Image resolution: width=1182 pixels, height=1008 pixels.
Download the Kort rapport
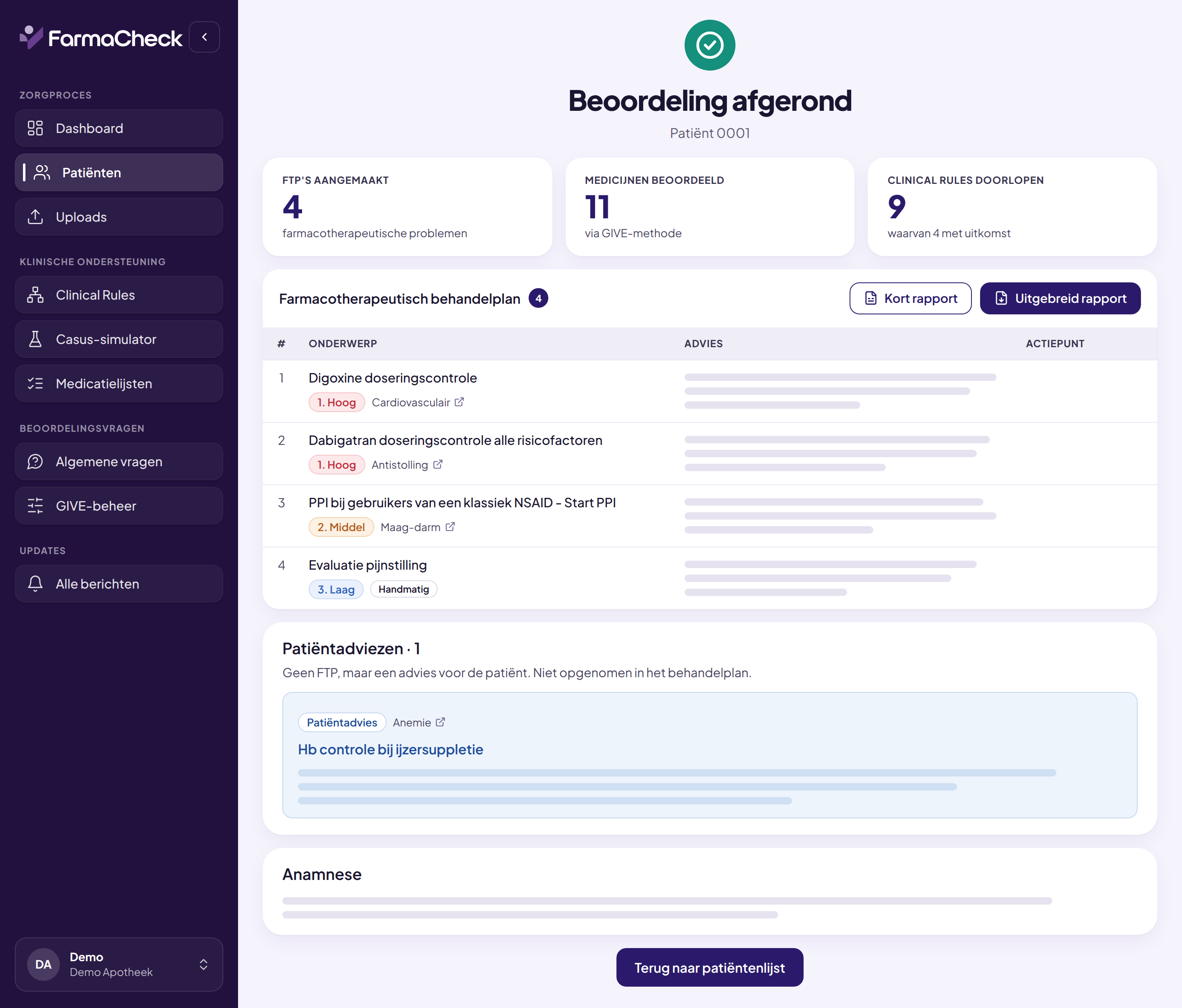click(910, 298)
